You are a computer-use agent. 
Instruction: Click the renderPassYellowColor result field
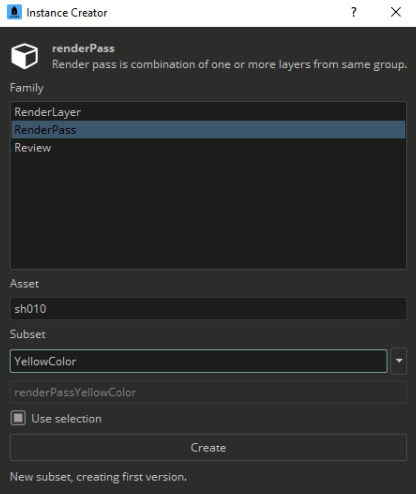click(x=208, y=392)
